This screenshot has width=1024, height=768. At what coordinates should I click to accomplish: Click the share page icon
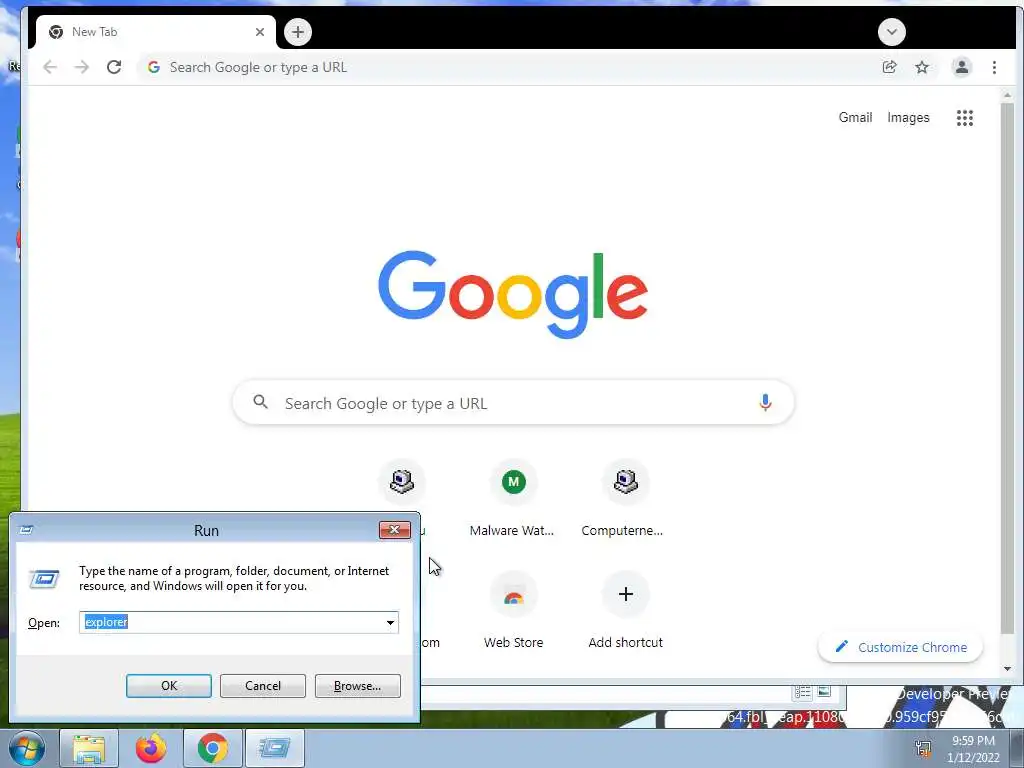(x=889, y=67)
